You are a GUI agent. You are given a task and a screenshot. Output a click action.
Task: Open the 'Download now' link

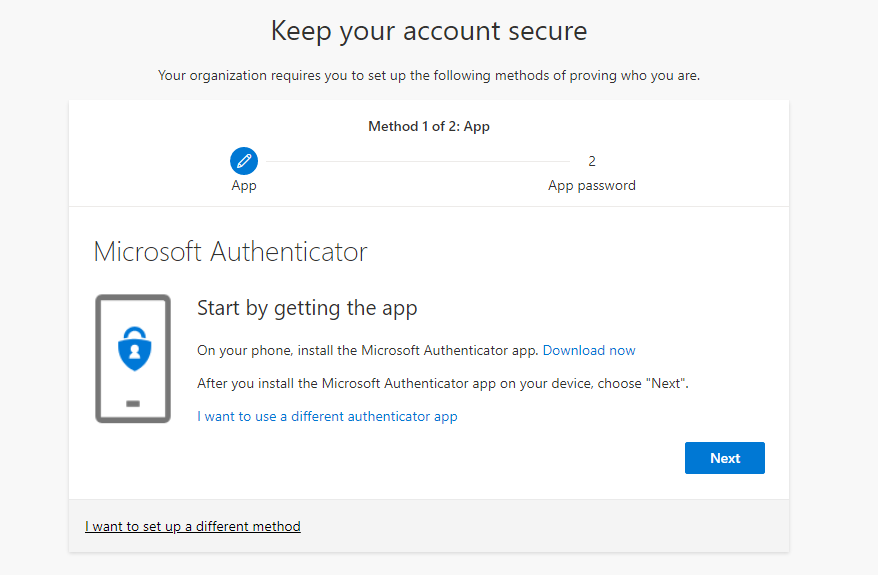pyautogui.click(x=589, y=350)
